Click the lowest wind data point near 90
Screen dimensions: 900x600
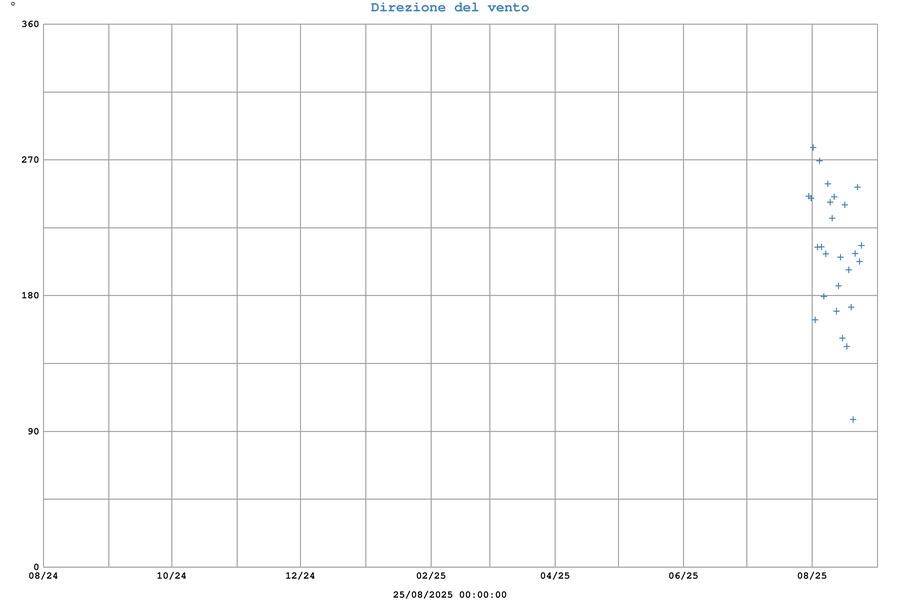pyautogui.click(x=853, y=420)
